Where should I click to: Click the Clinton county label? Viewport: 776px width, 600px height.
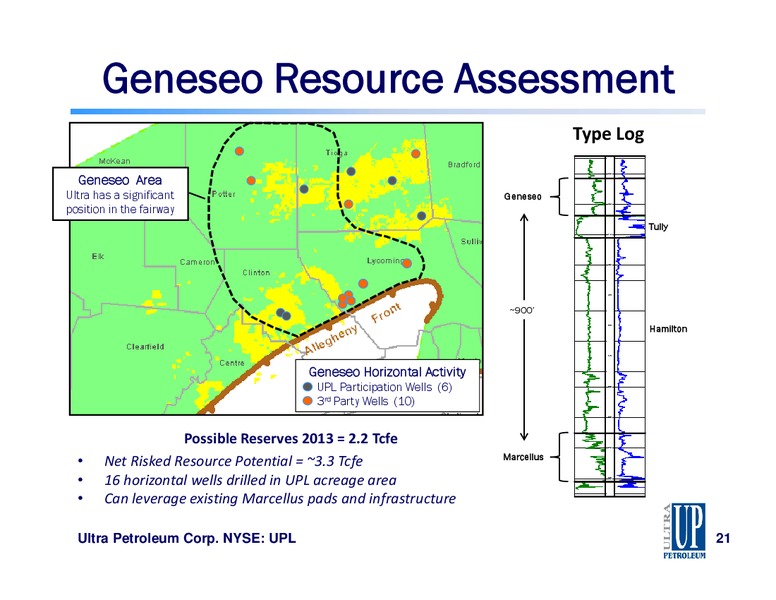click(x=256, y=272)
